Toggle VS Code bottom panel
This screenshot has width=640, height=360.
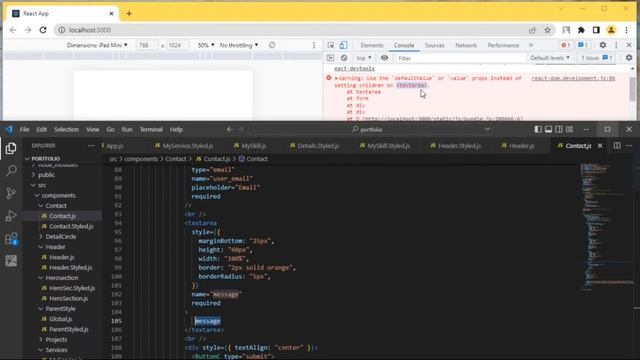click(x=548, y=129)
